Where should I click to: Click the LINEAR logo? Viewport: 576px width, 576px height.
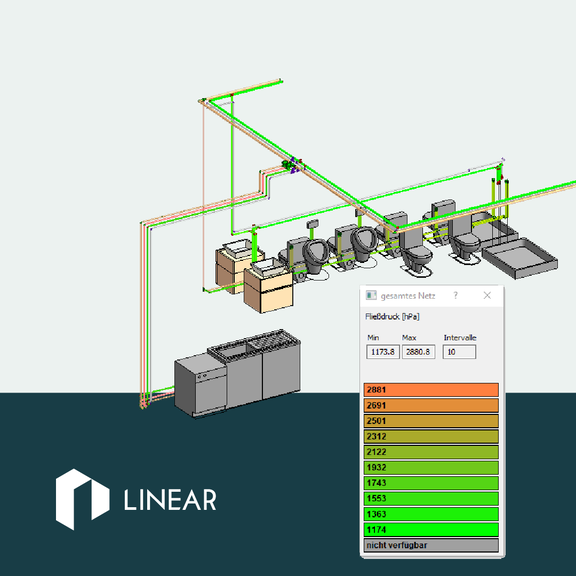click(136, 499)
